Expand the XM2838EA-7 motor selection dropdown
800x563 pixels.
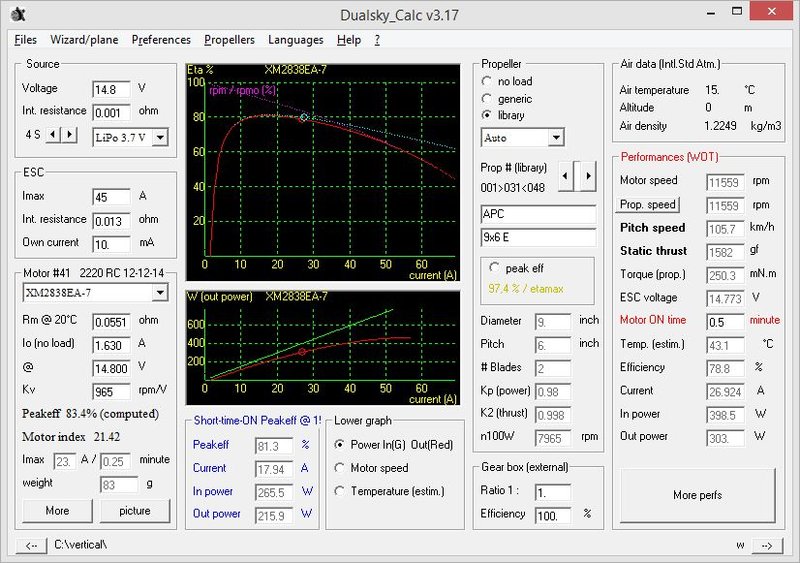159,292
